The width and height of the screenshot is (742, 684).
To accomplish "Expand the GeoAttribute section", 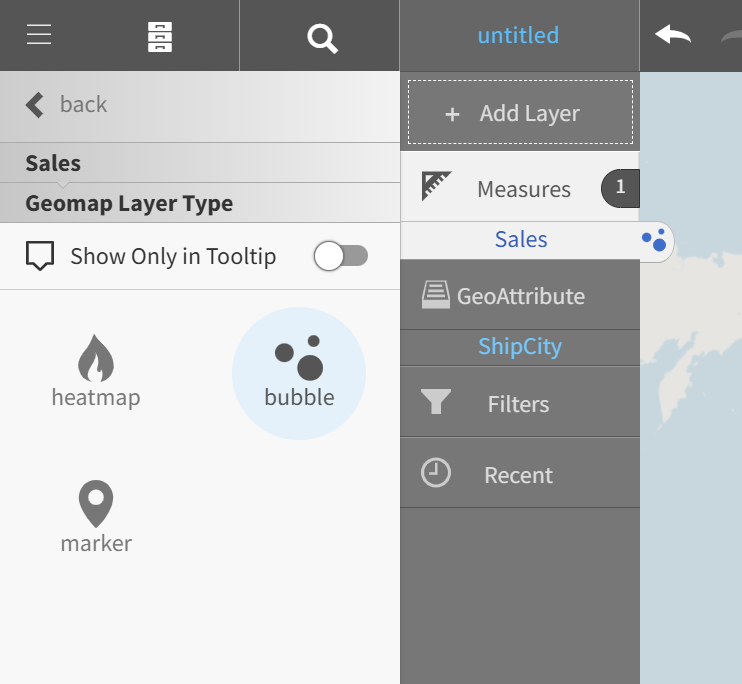I will (x=519, y=296).
